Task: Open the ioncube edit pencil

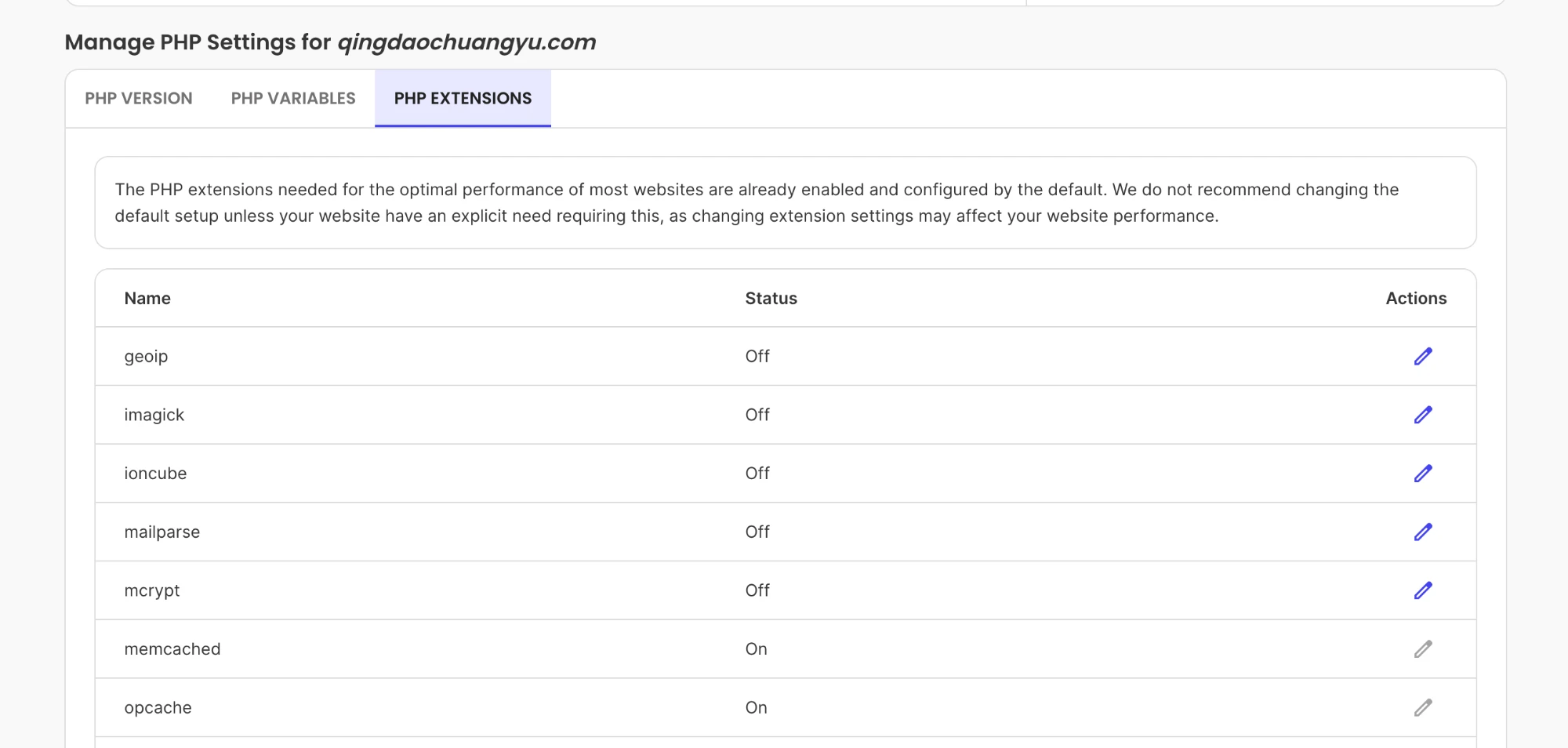Action: coord(1423,474)
